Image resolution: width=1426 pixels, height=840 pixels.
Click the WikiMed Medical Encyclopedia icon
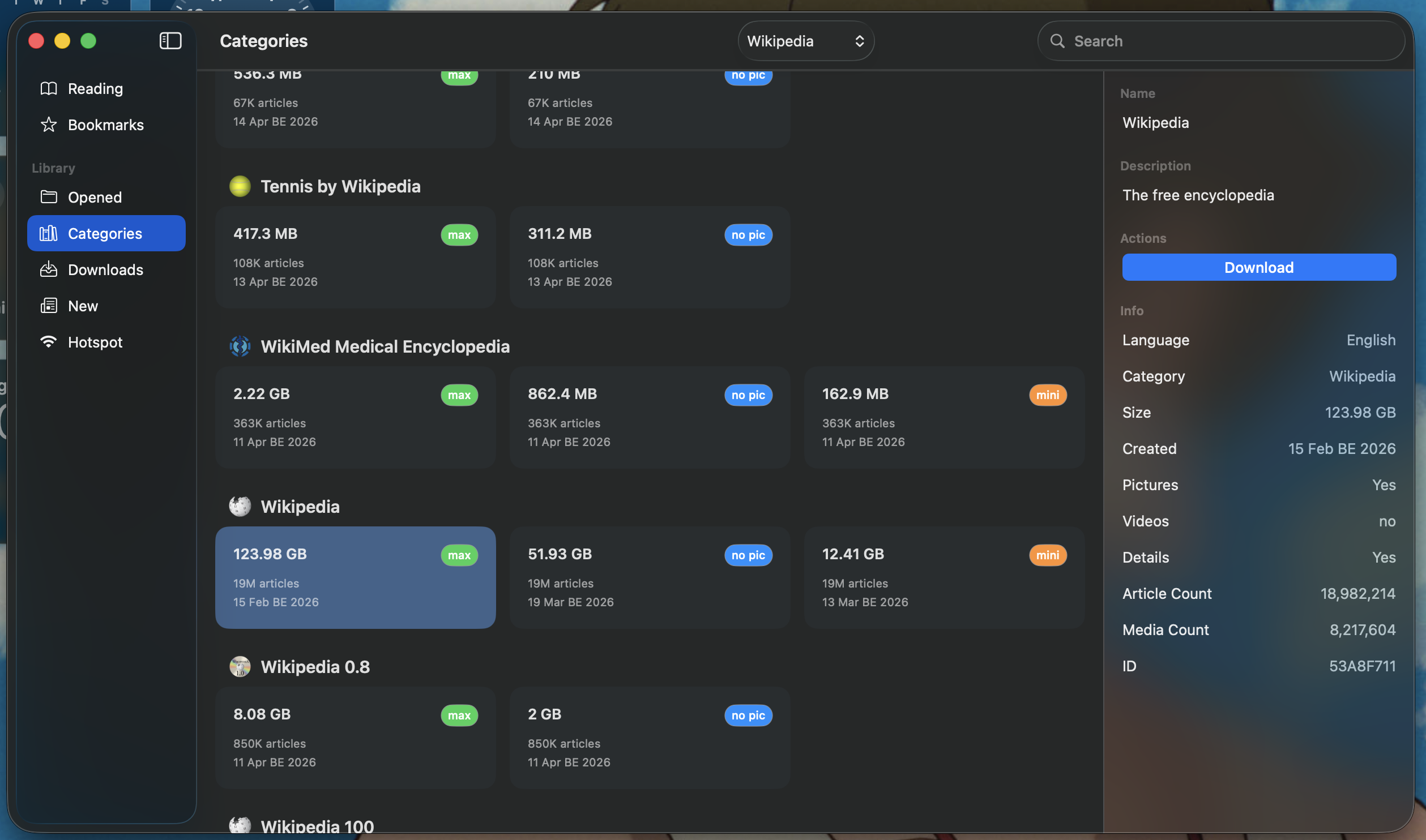click(x=240, y=346)
